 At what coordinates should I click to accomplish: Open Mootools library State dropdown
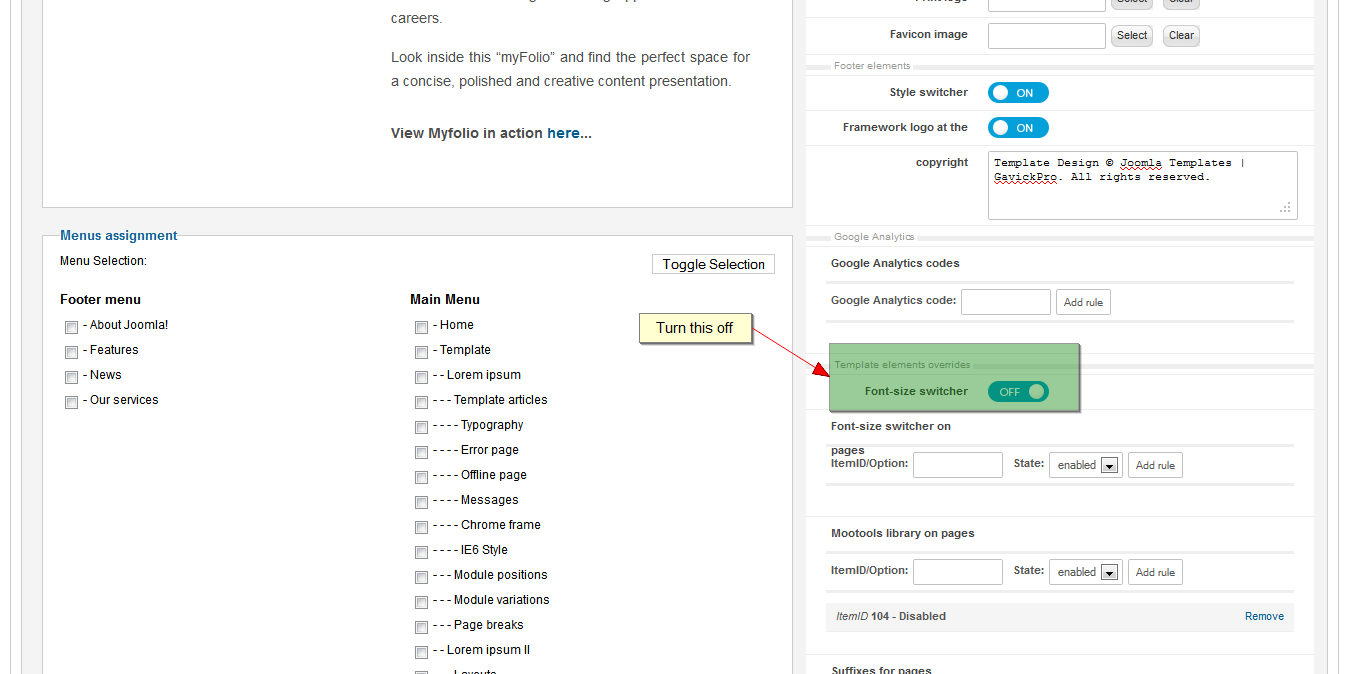[x=1085, y=572]
